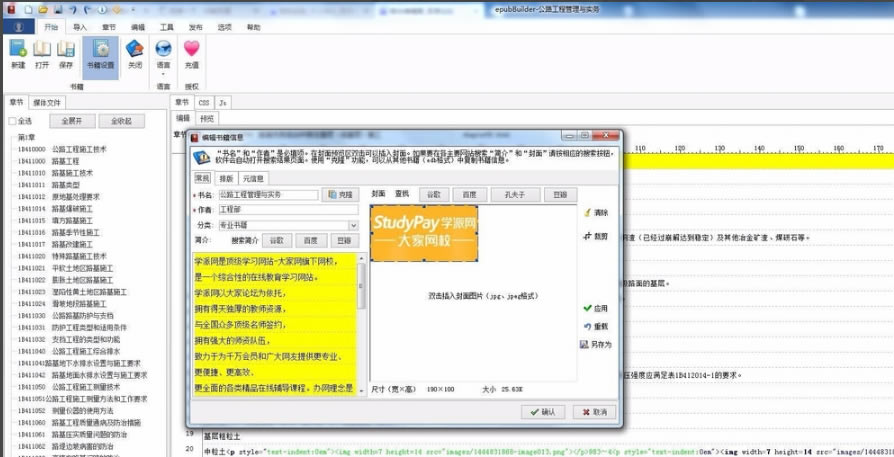Click Google (谷歌) in the Search Intro (搜索简介) row
Image resolution: width=894 pixels, height=457 pixels.
tap(277, 240)
